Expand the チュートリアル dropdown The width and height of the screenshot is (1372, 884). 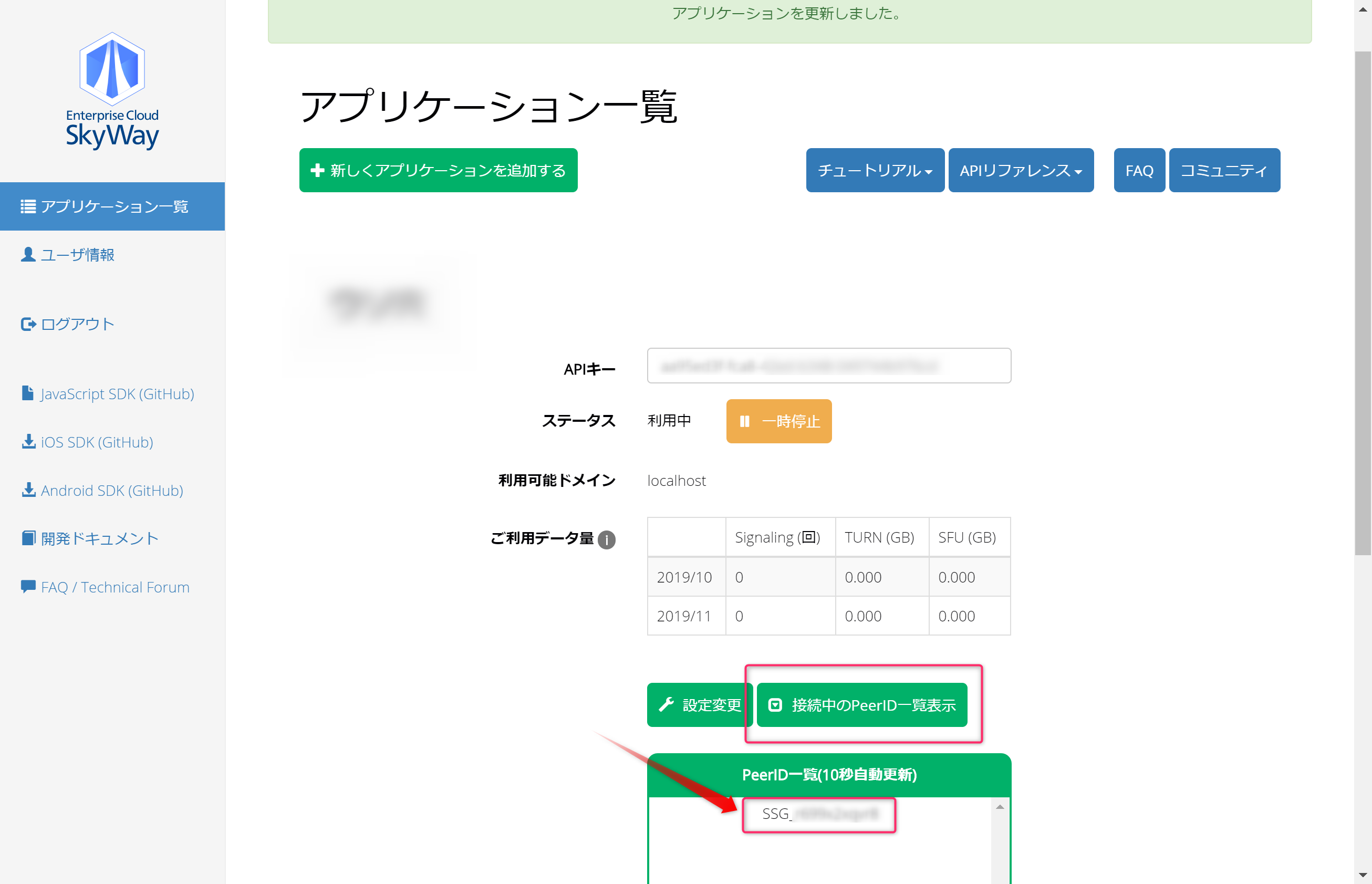(874, 171)
